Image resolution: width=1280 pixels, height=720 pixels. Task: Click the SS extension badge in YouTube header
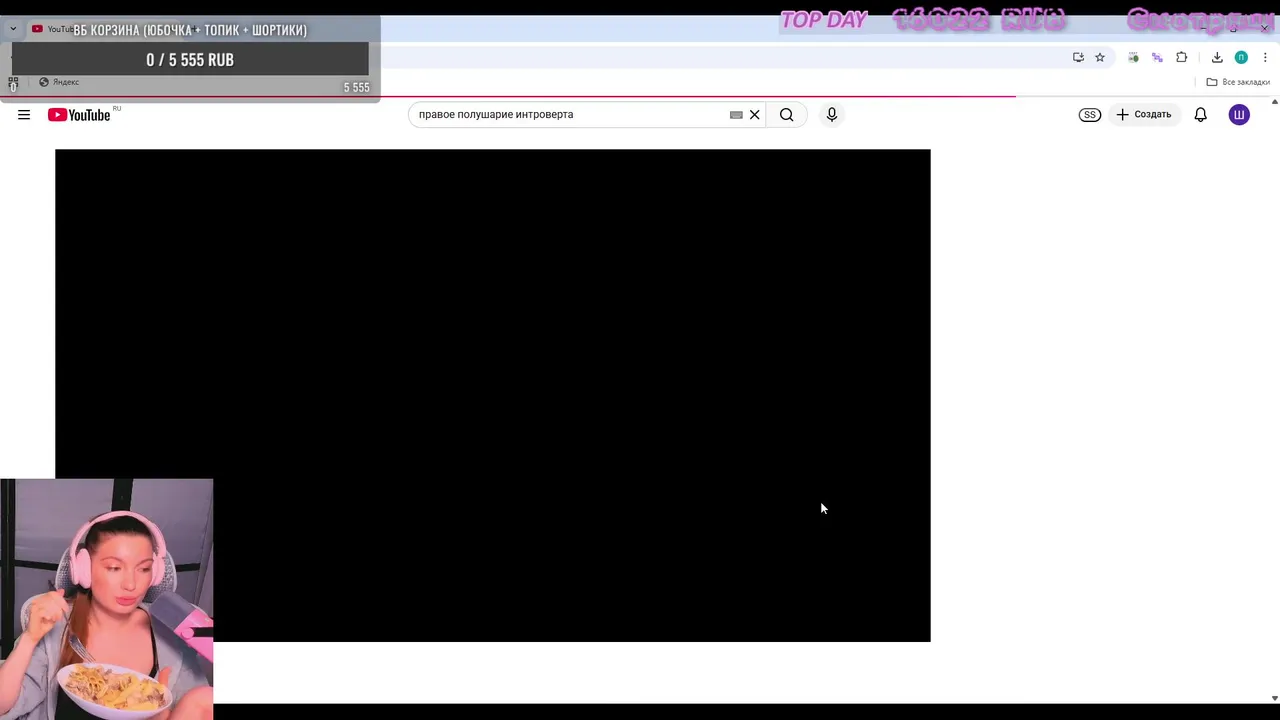pyautogui.click(x=1090, y=115)
